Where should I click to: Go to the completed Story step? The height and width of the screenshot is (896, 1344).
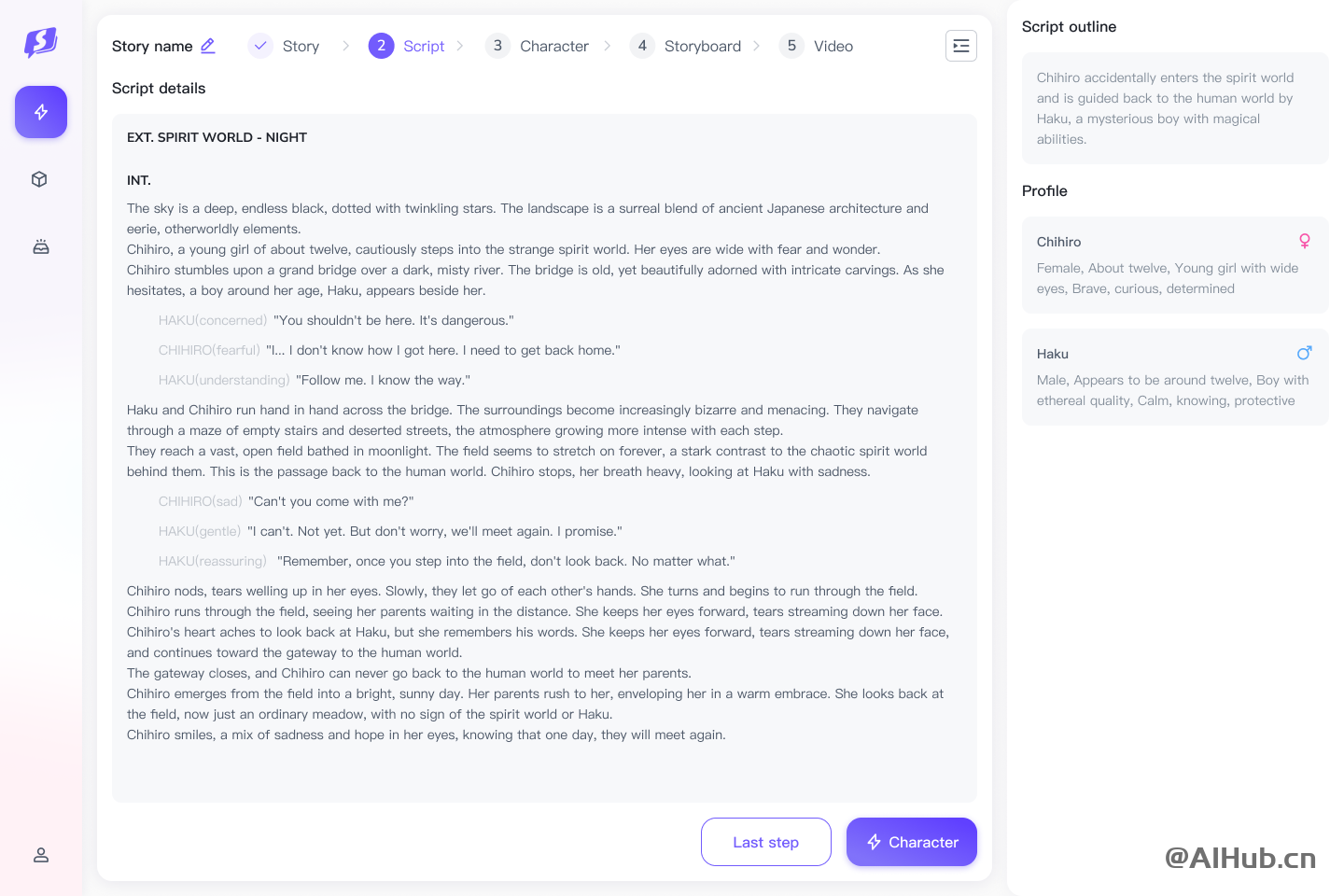(x=284, y=46)
